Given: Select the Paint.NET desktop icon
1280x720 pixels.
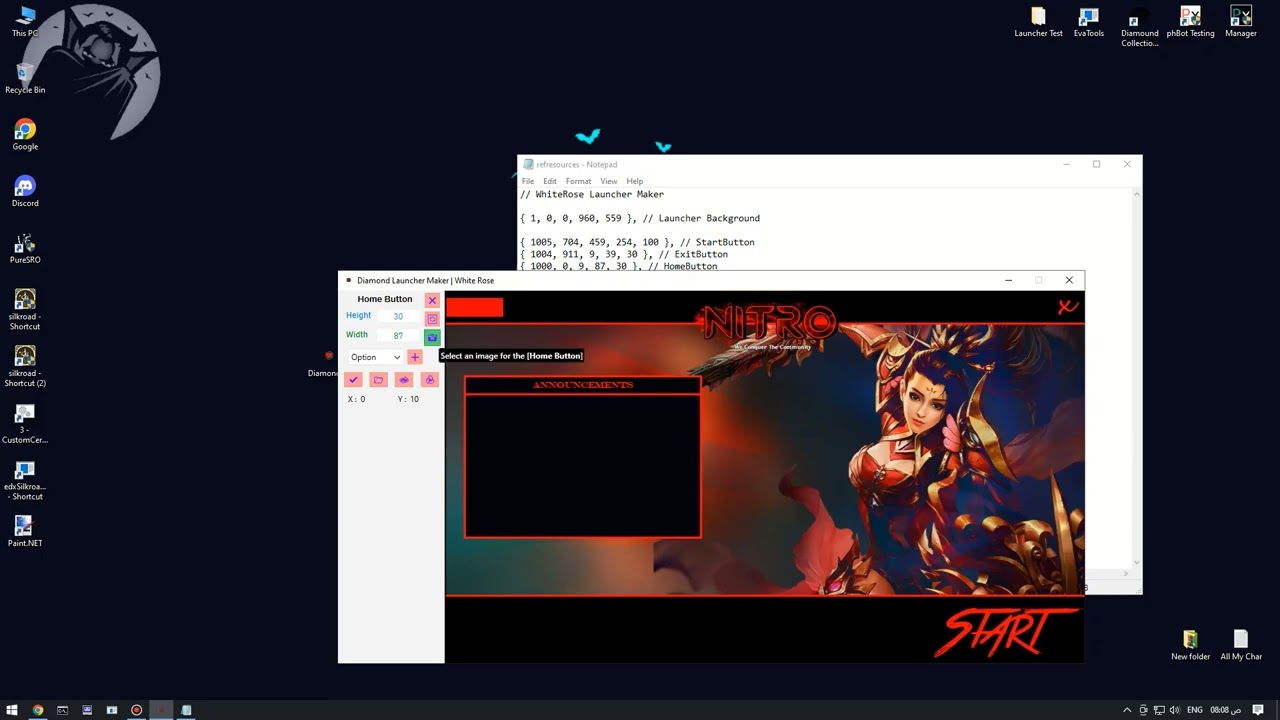Looking at the screenshot, I should click(25, 530).
